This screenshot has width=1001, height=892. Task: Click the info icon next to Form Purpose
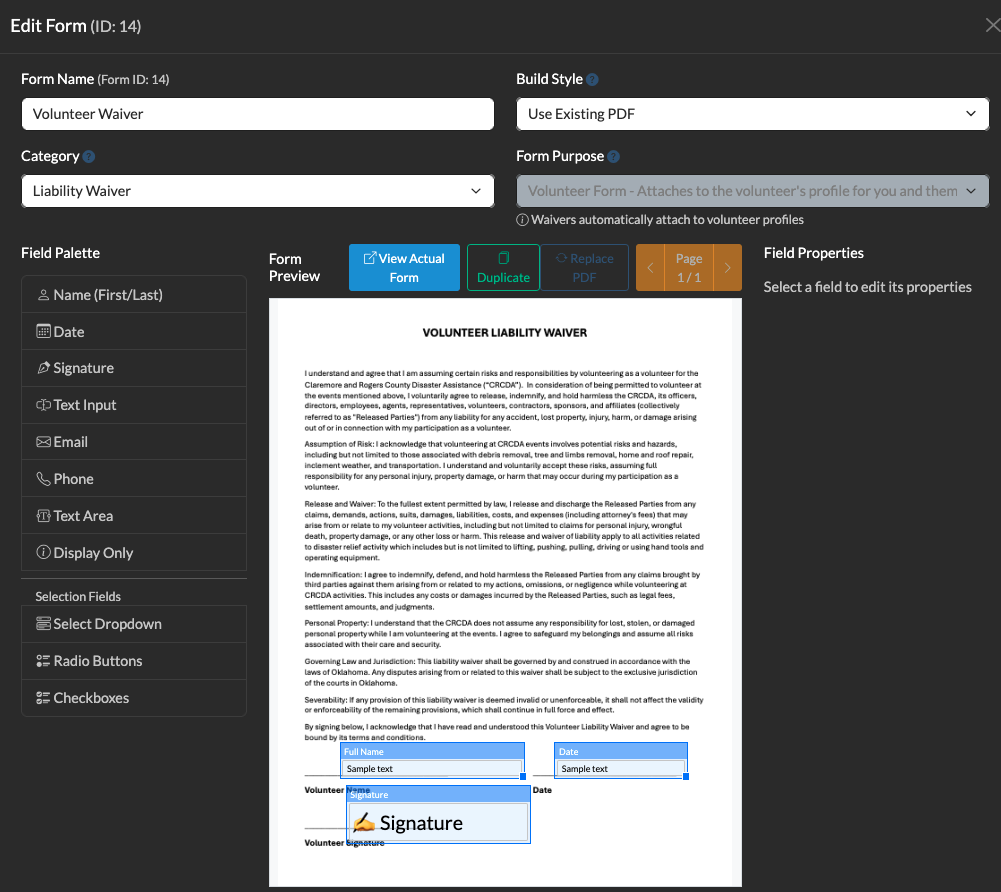coord(614,157)
